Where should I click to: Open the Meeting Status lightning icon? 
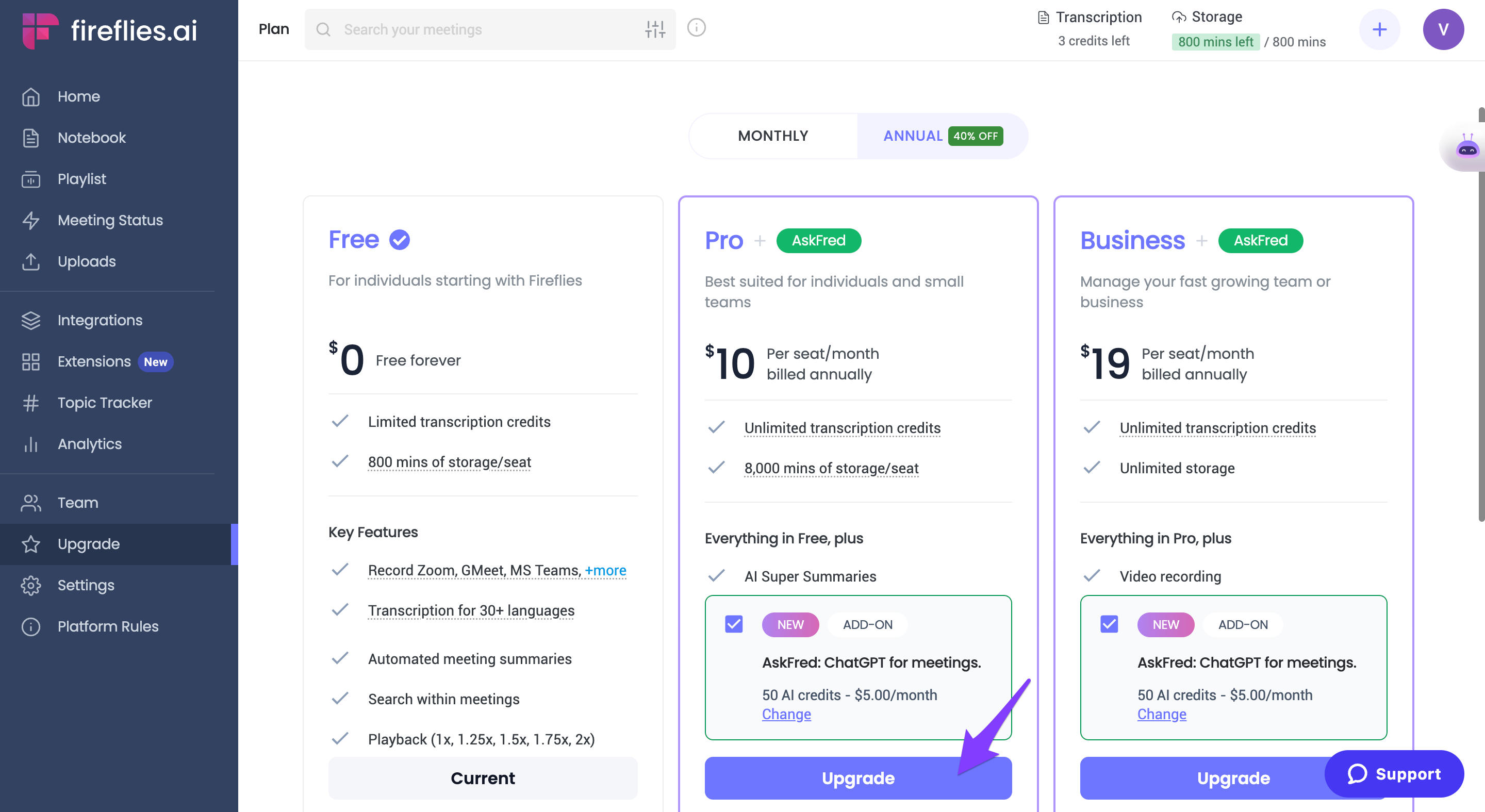pyautogui.click(x=30, y=220)
